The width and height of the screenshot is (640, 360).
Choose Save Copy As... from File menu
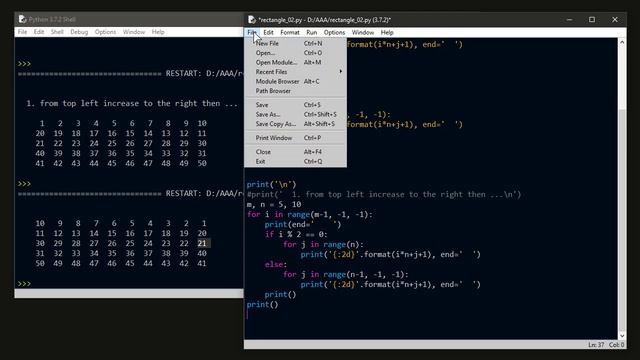pyautogui.click(x=296, y=124)
